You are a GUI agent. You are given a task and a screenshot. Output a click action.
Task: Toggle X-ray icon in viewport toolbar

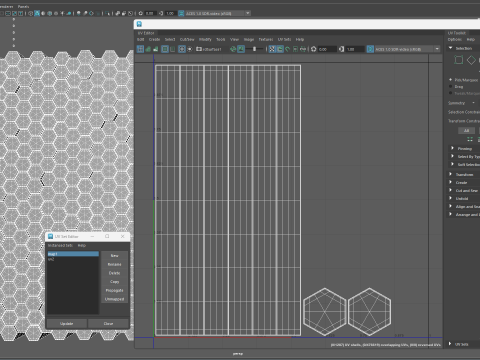(x=117, y=13)
